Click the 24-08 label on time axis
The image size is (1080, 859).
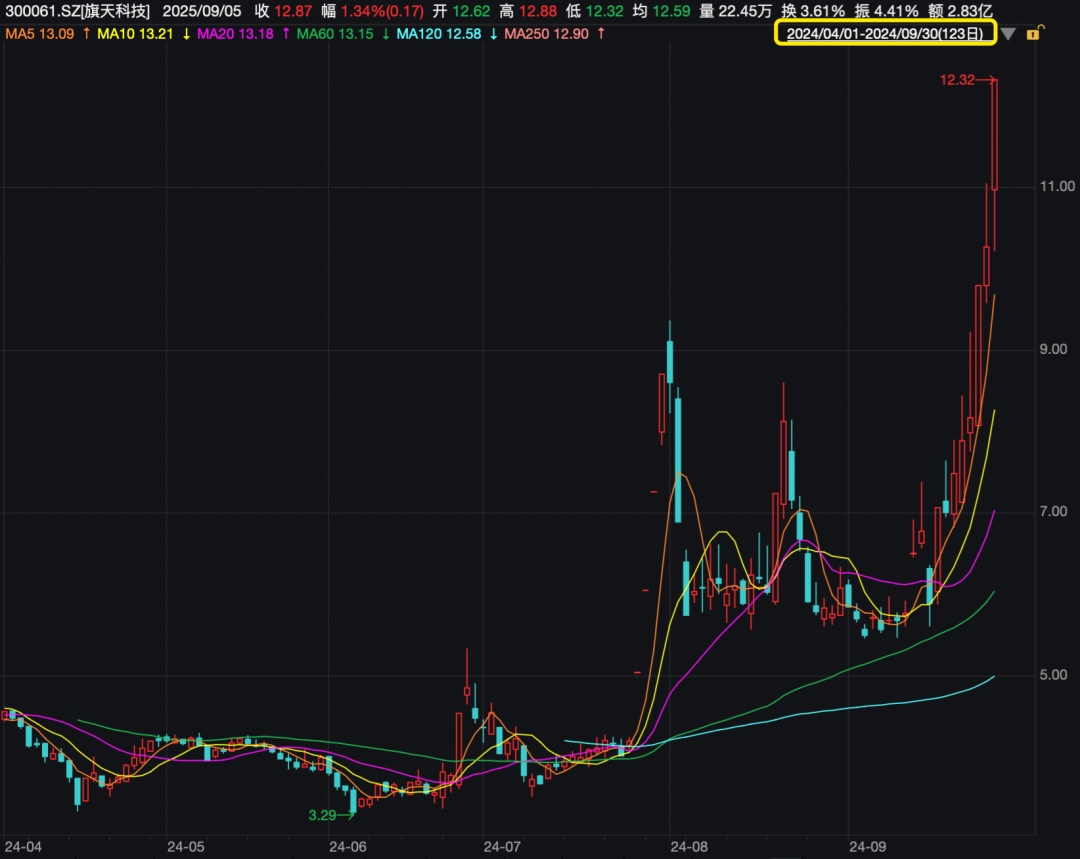click(690, 846)
